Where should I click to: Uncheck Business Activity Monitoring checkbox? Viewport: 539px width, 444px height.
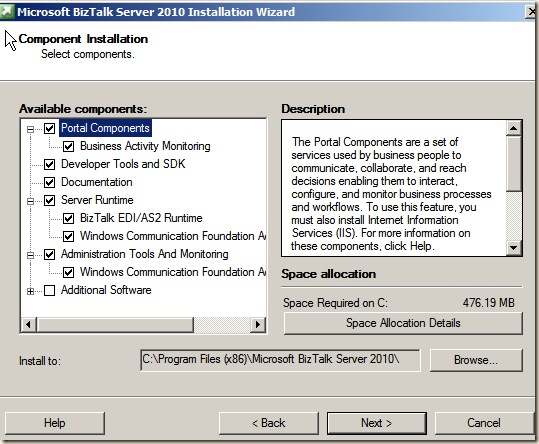pyautogui.click(x=68, y=146)
